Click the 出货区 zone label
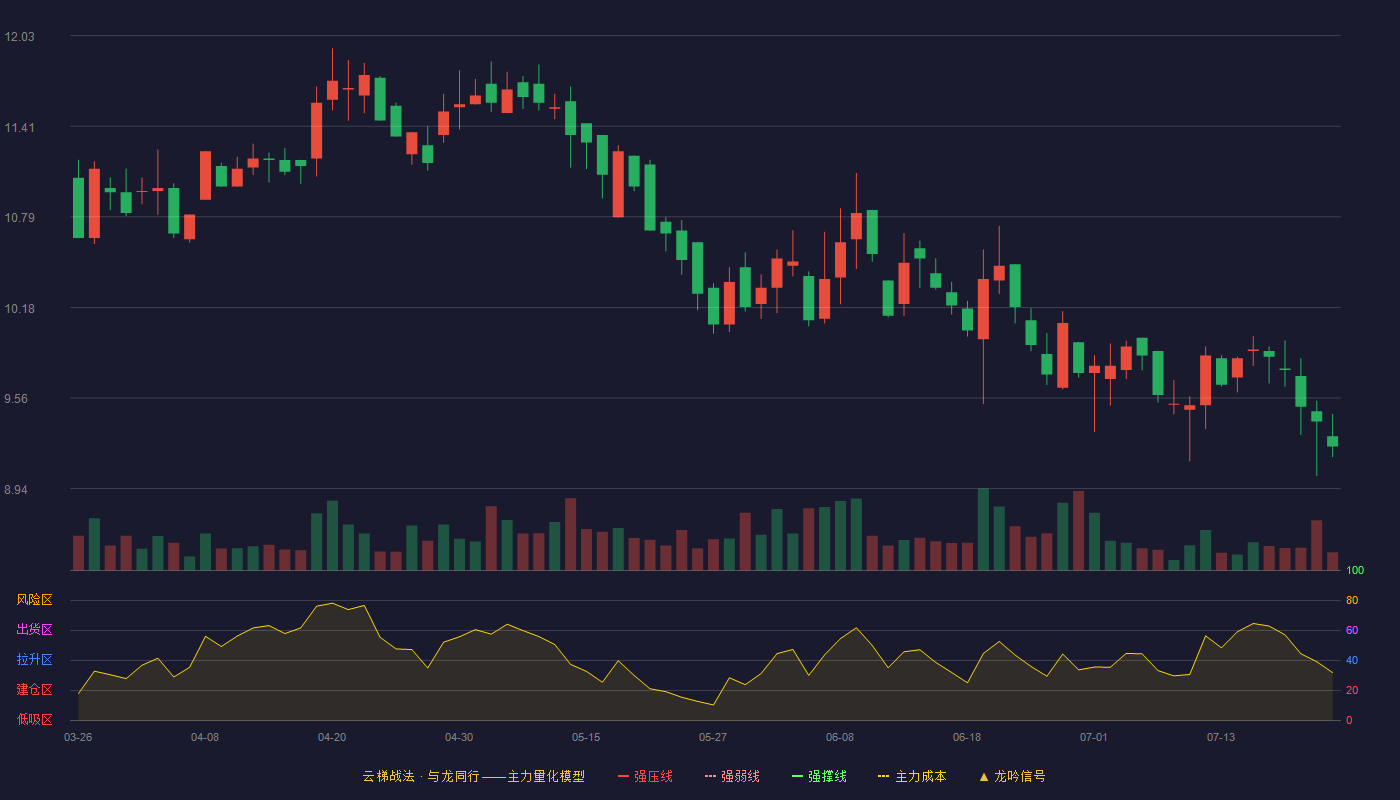This screenshot has width=1400, height=800. coord(34,630)
